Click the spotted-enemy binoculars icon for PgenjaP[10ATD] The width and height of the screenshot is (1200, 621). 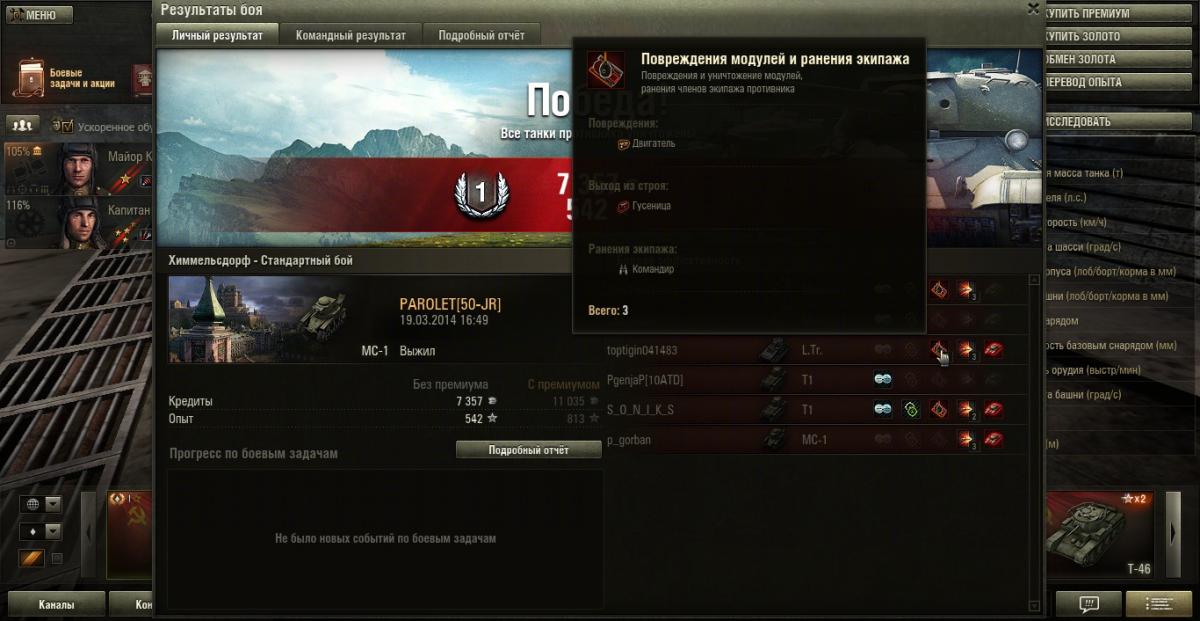tap(882, 380)
